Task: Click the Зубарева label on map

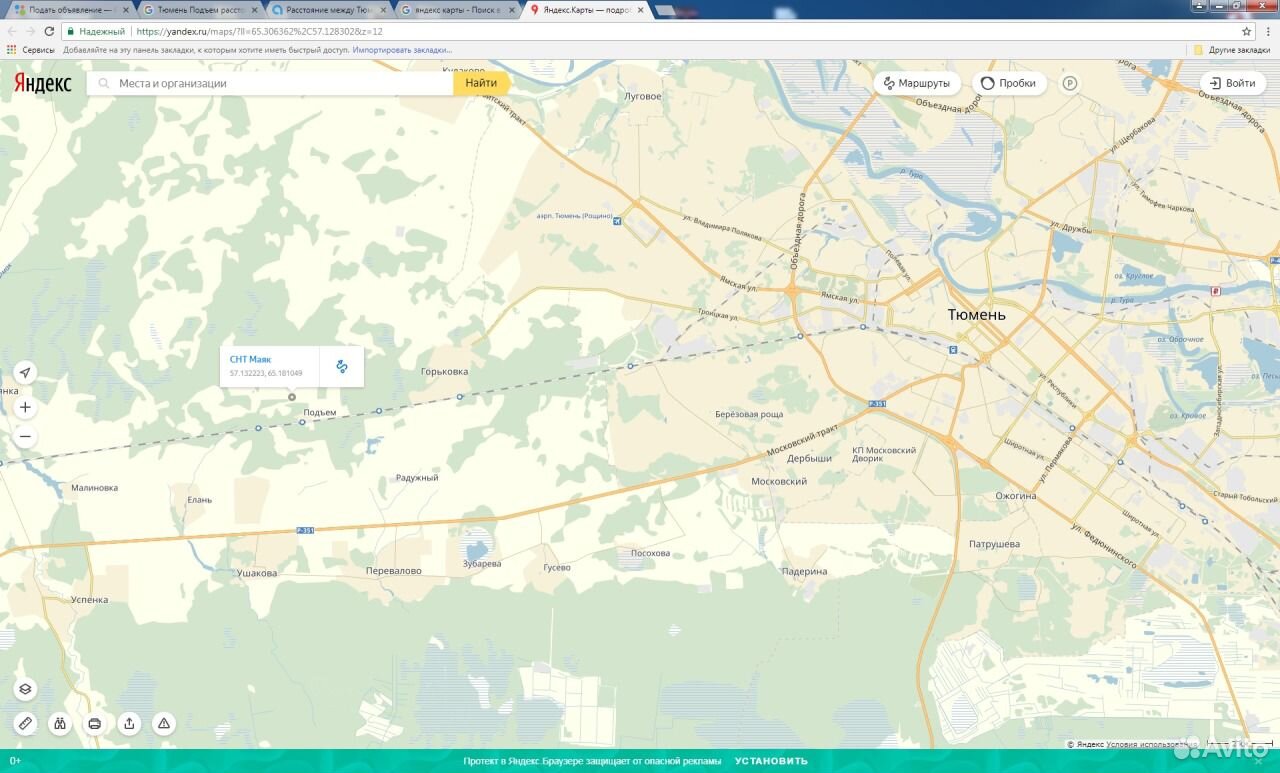Action: coord(482,564)
